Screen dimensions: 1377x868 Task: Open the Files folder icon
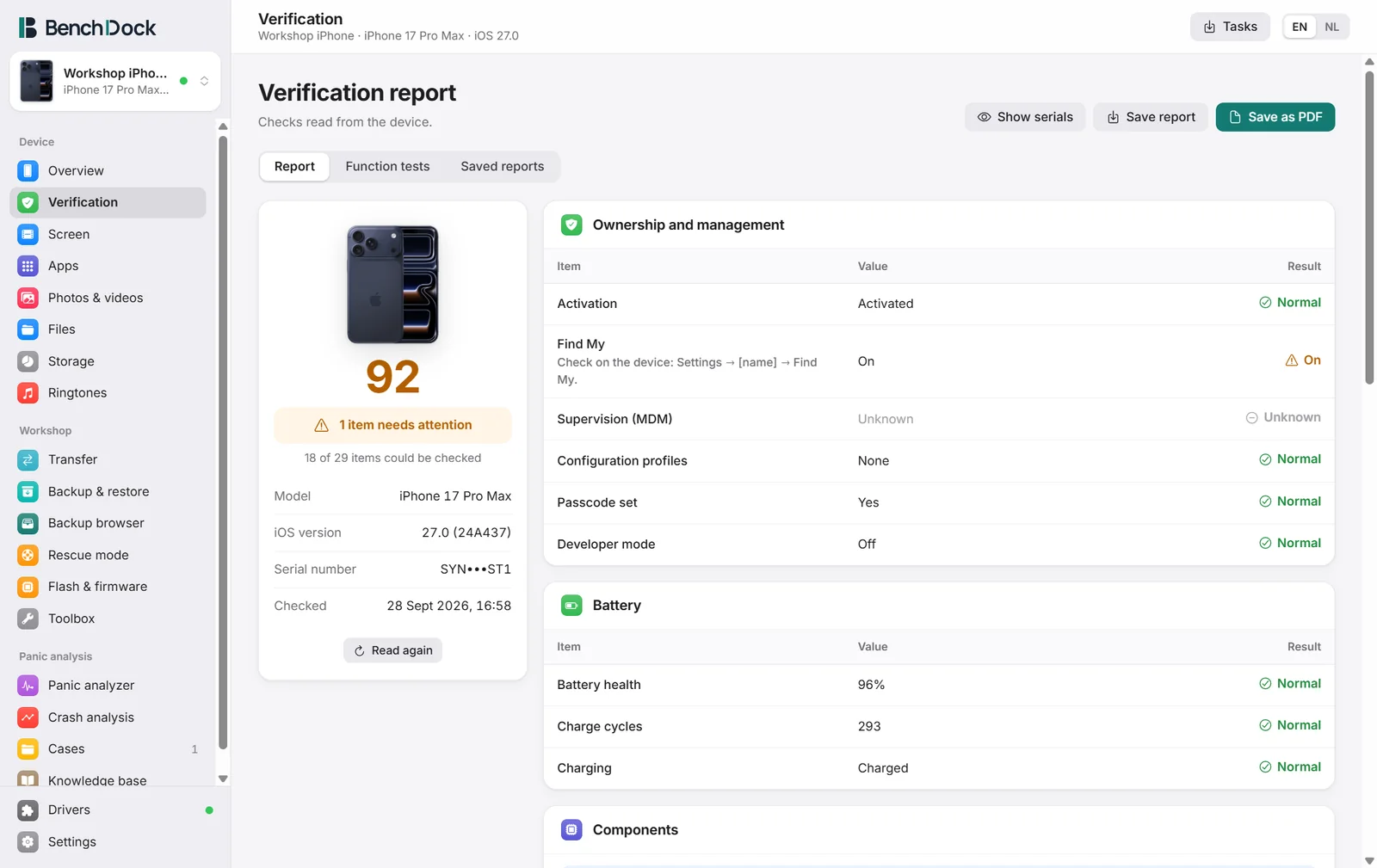(28, 329)
